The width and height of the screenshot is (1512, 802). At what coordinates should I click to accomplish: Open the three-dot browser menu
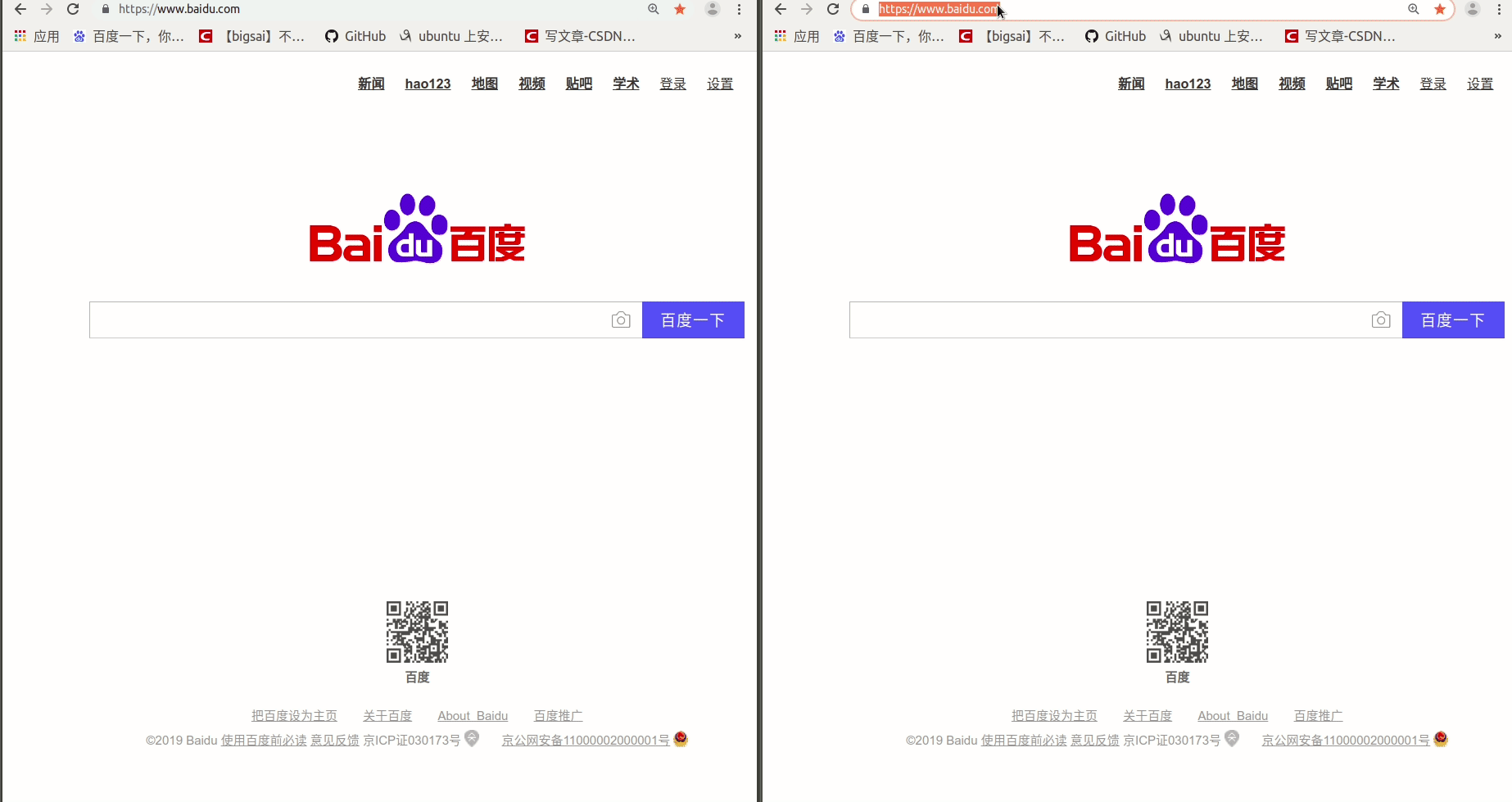point(740,9)
